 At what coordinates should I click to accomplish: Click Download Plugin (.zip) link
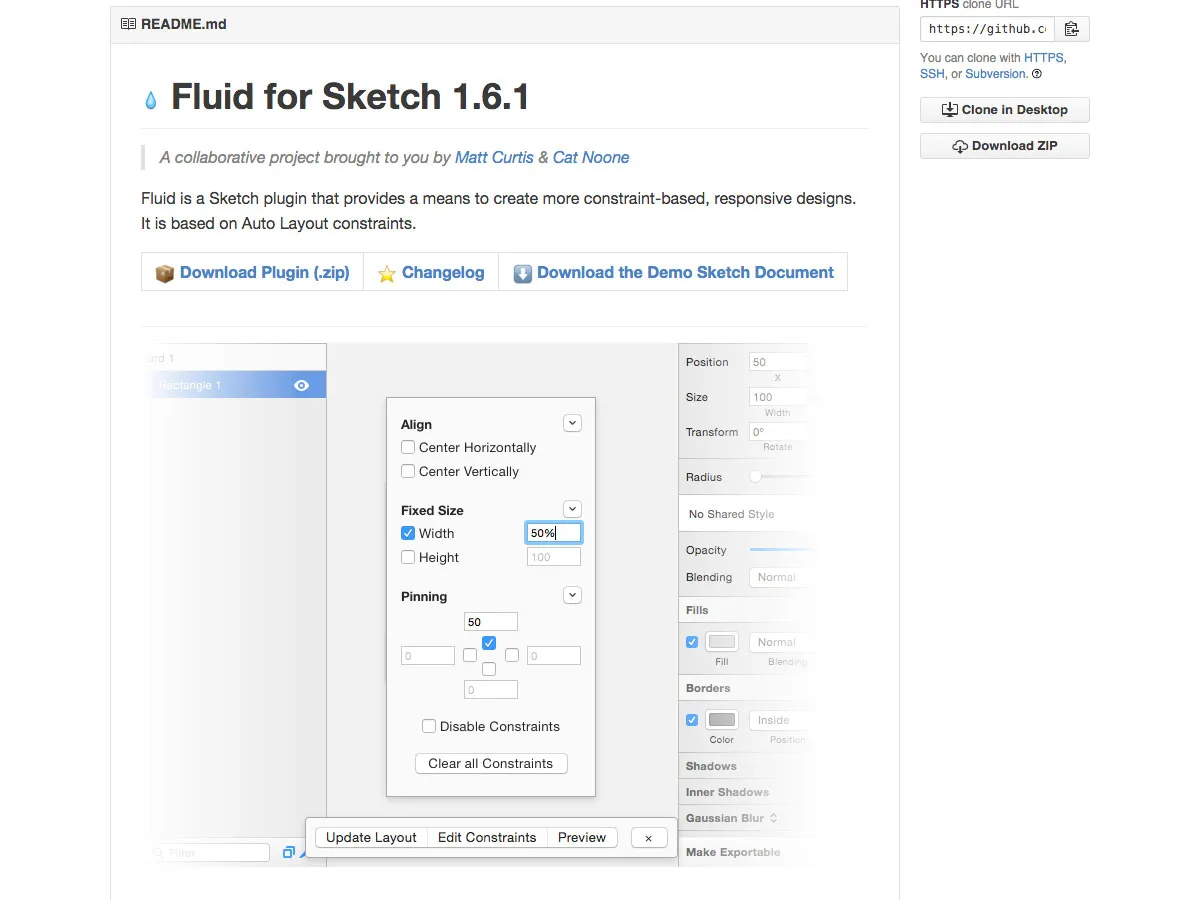pyautogui.click(x=265, y=272)
